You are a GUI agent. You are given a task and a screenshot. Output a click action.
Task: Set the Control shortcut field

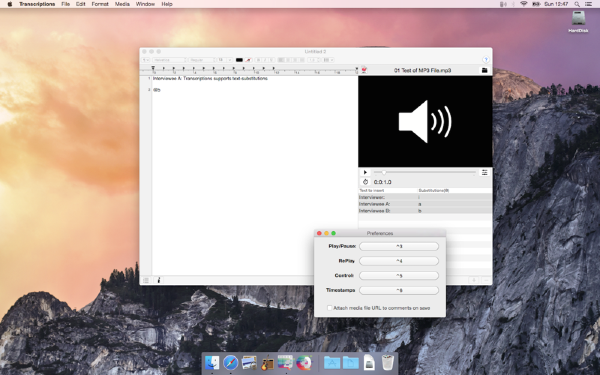point(399,276)
